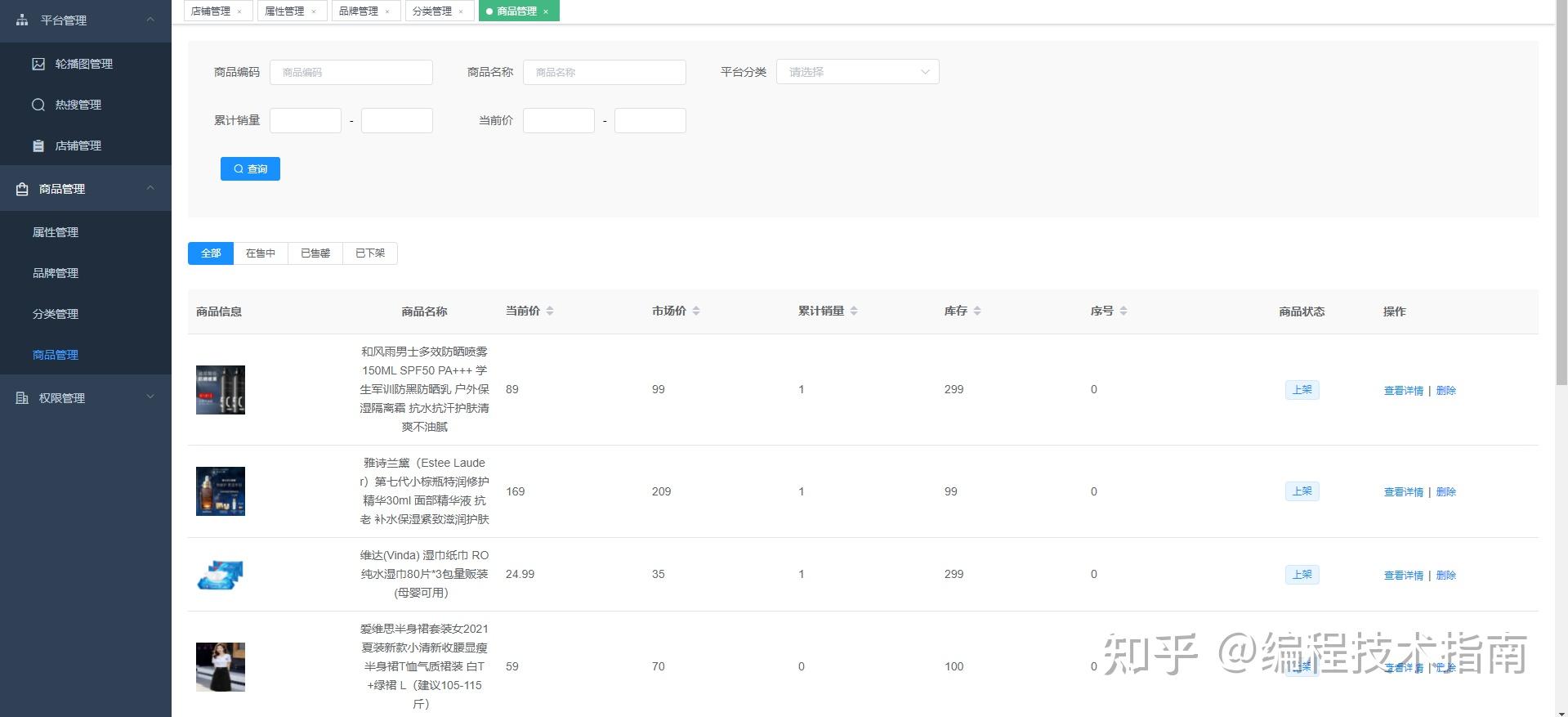Screen dimensions: 1568x717
Task: Close the 店铺管理 tab
Action: pyautogui.click(x=239, y=11)
